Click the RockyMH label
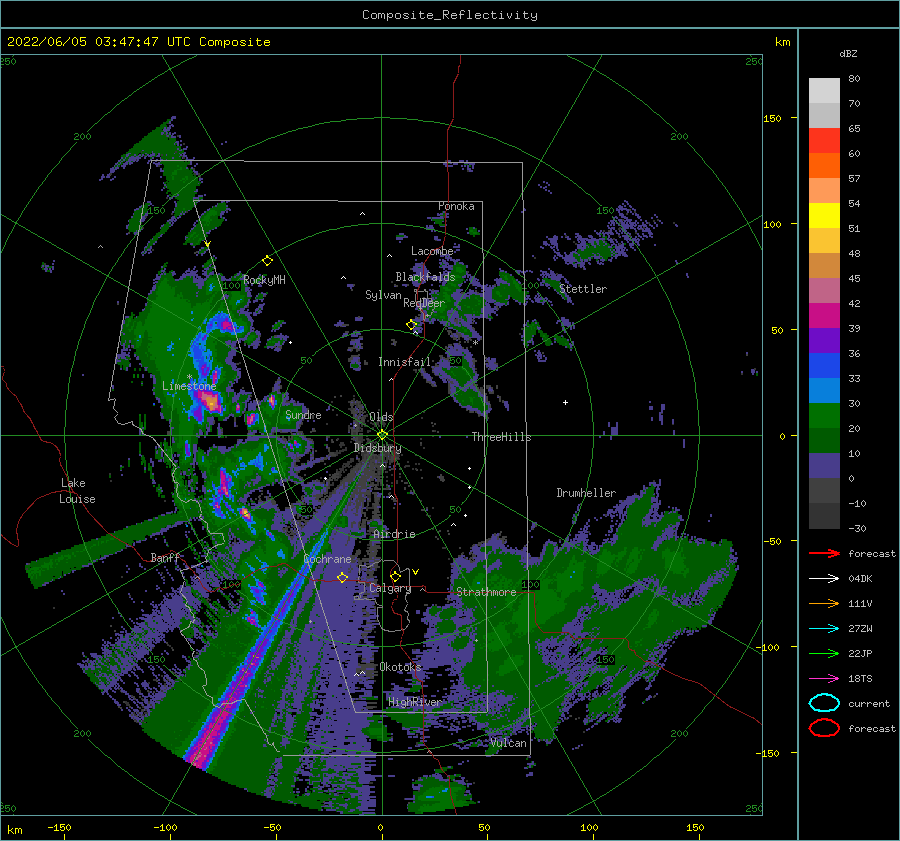Image resolution: width=900 pixels, height=841 pixels. [x=264, y=280]
